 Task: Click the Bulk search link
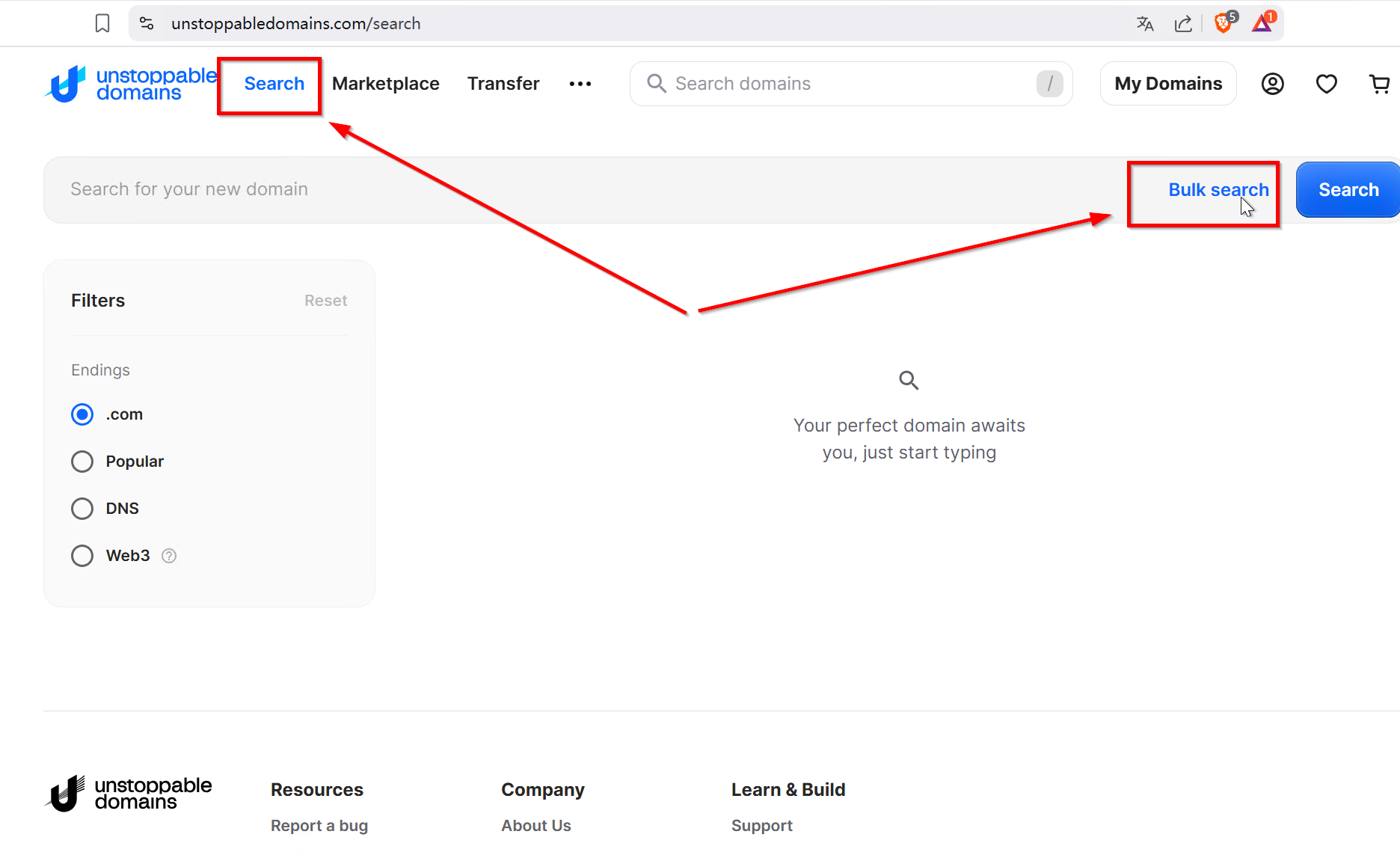pos(1219,190)
